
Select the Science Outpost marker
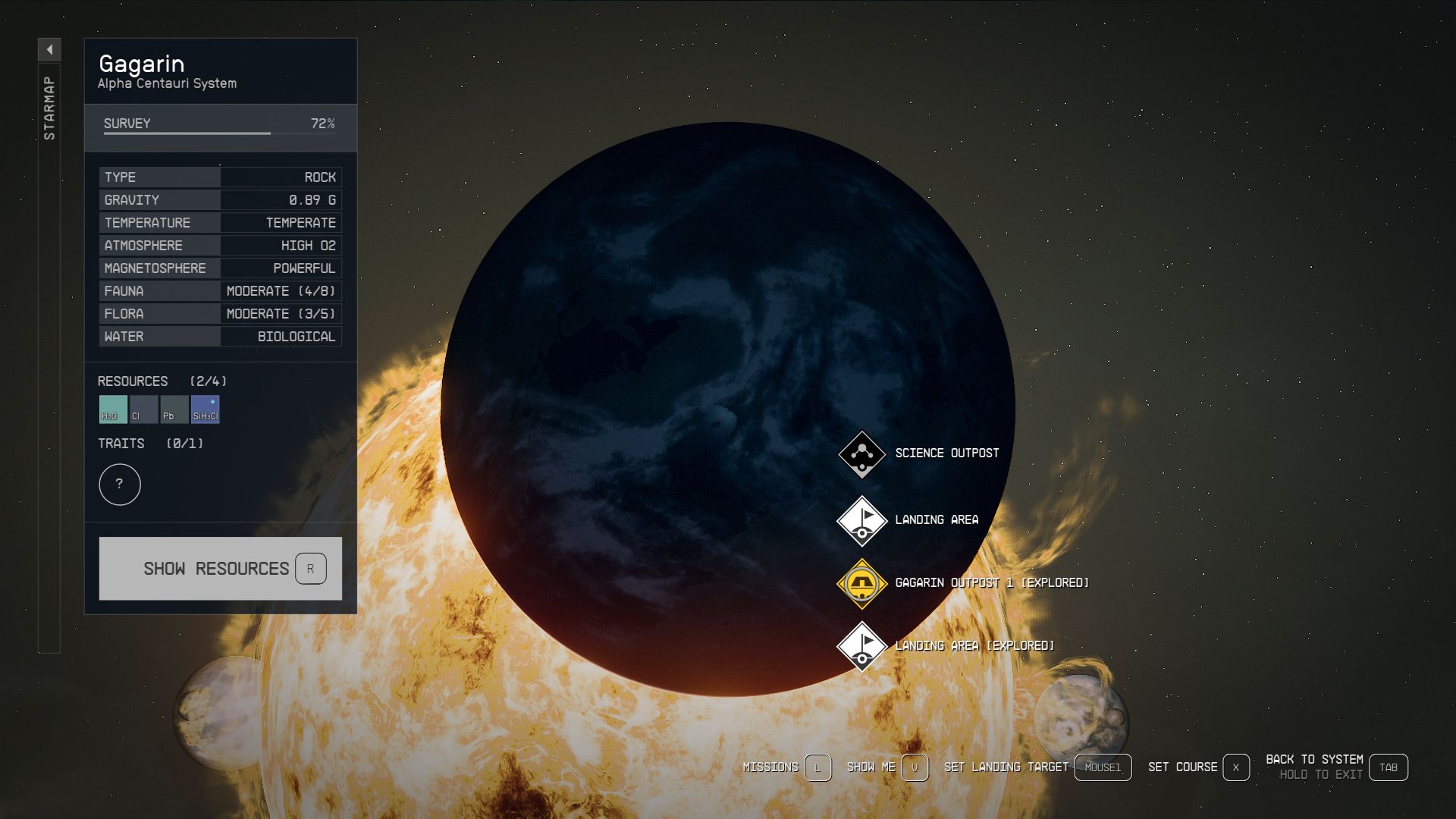point(863,453)
